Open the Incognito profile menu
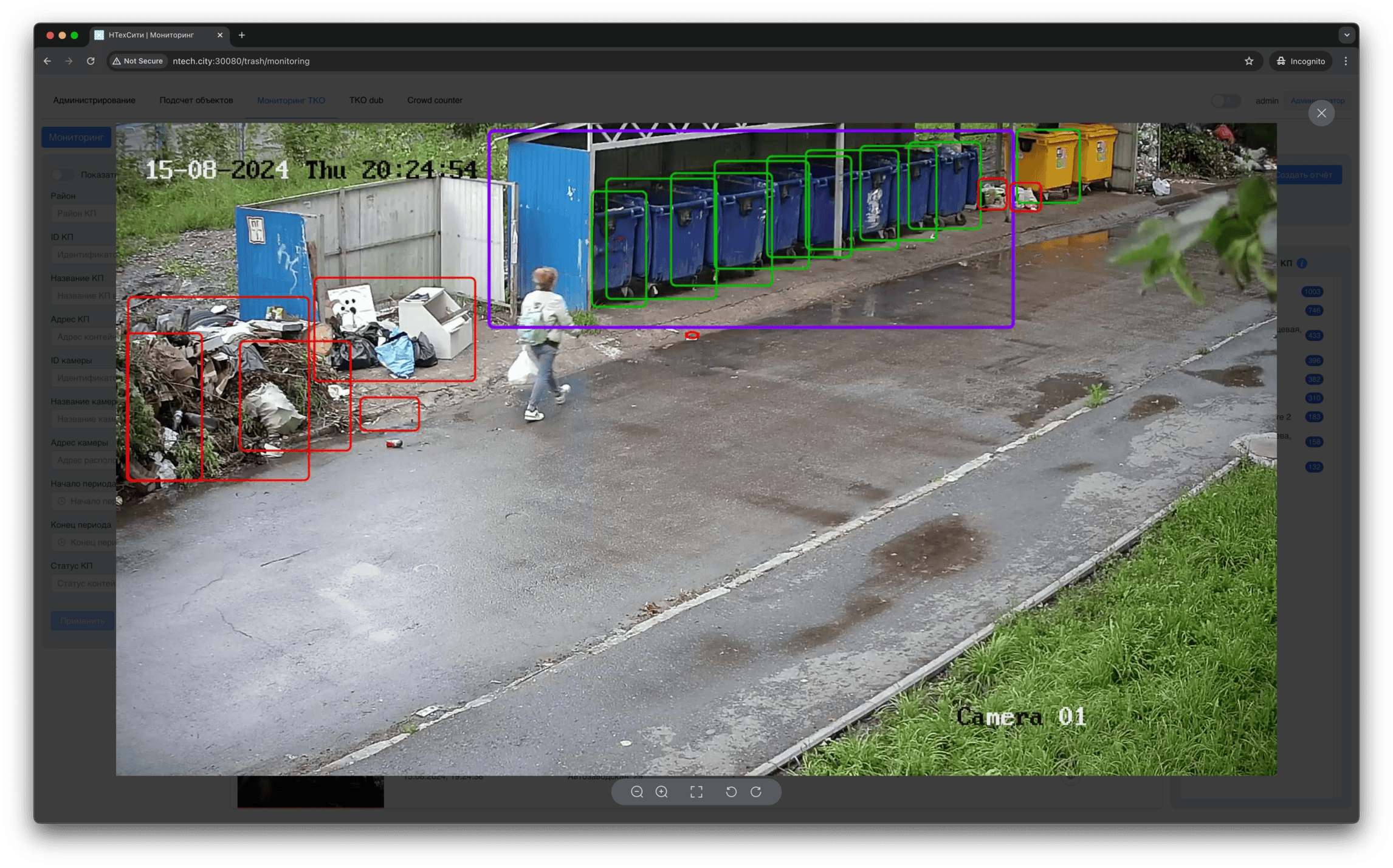 tap(1301, 61)
